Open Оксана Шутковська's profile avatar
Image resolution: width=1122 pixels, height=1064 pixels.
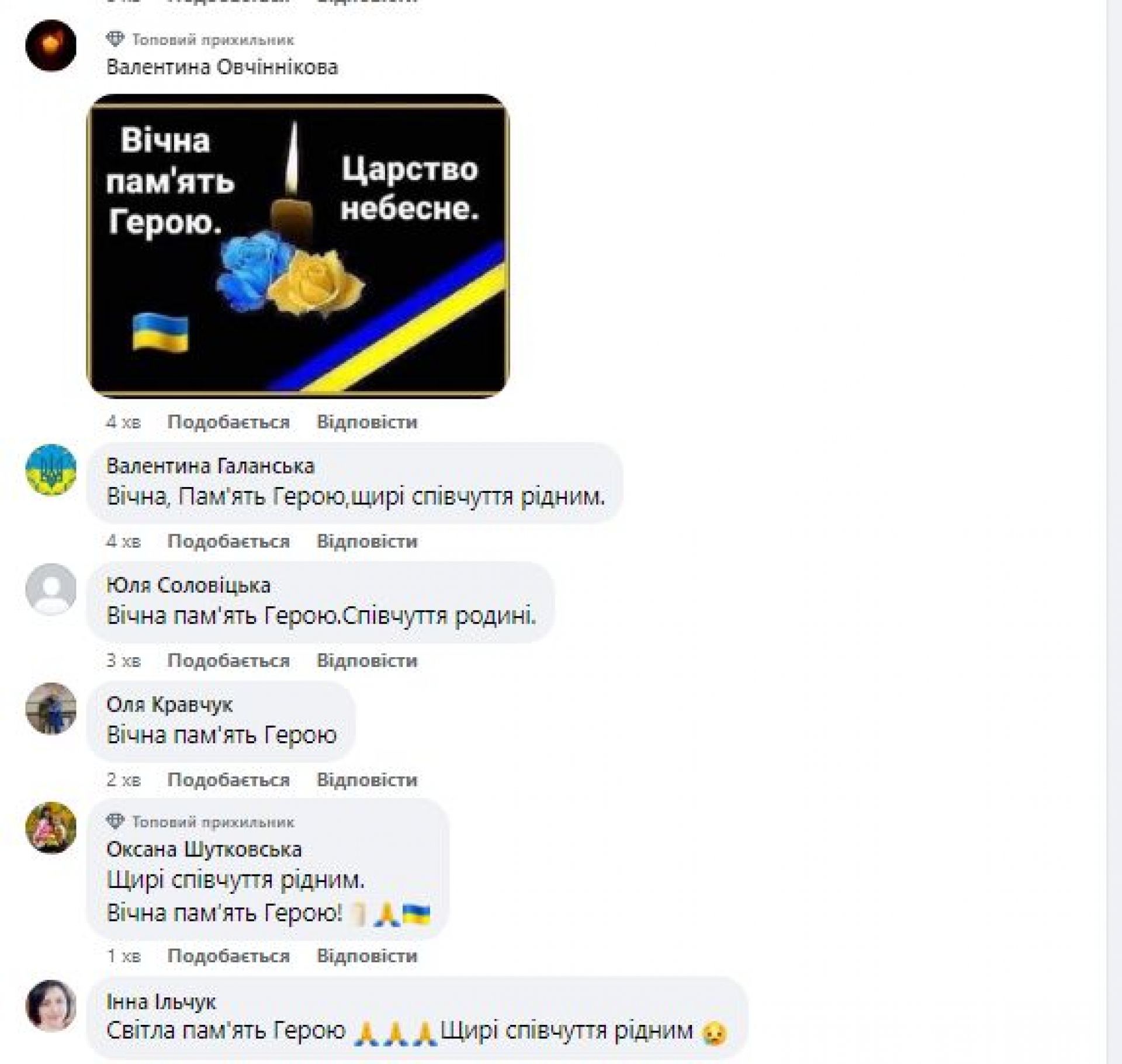pos(51,827)
